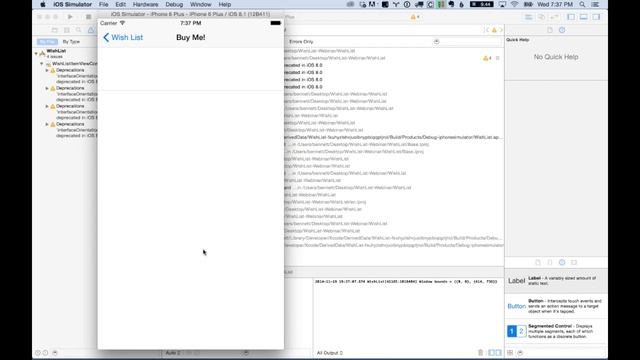Switch to the Standard editor
Screen dimensions: 640x360
click(x=529, y=17)
